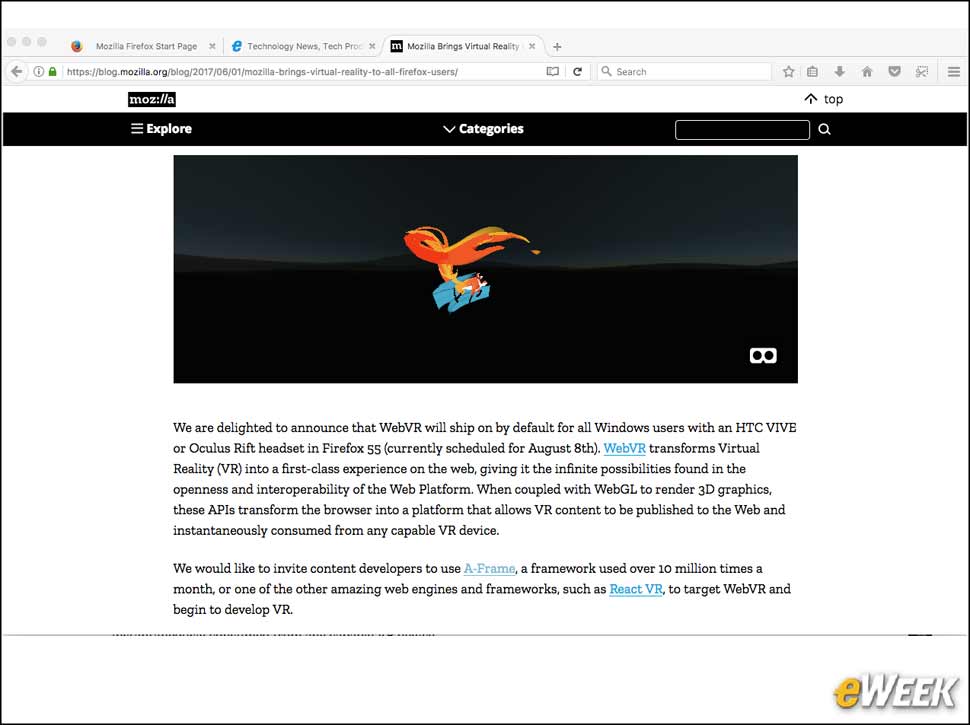Open the Explore hamburger menu
The height and width of the screenshot is (725, 970).
click(161, 129)
